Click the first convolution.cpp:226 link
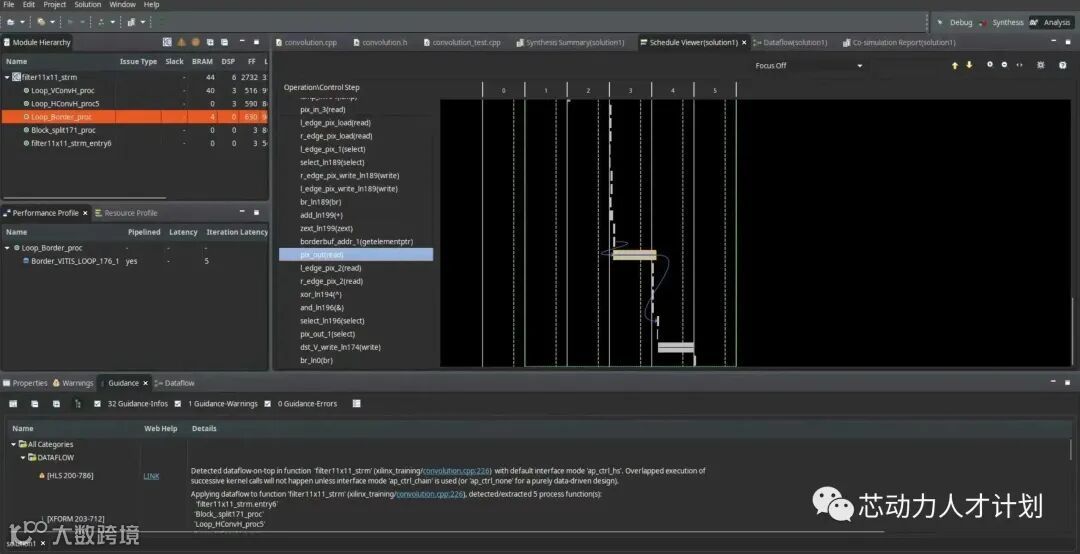This screenshot has height=554, width=1080. [x=455, y=470]
